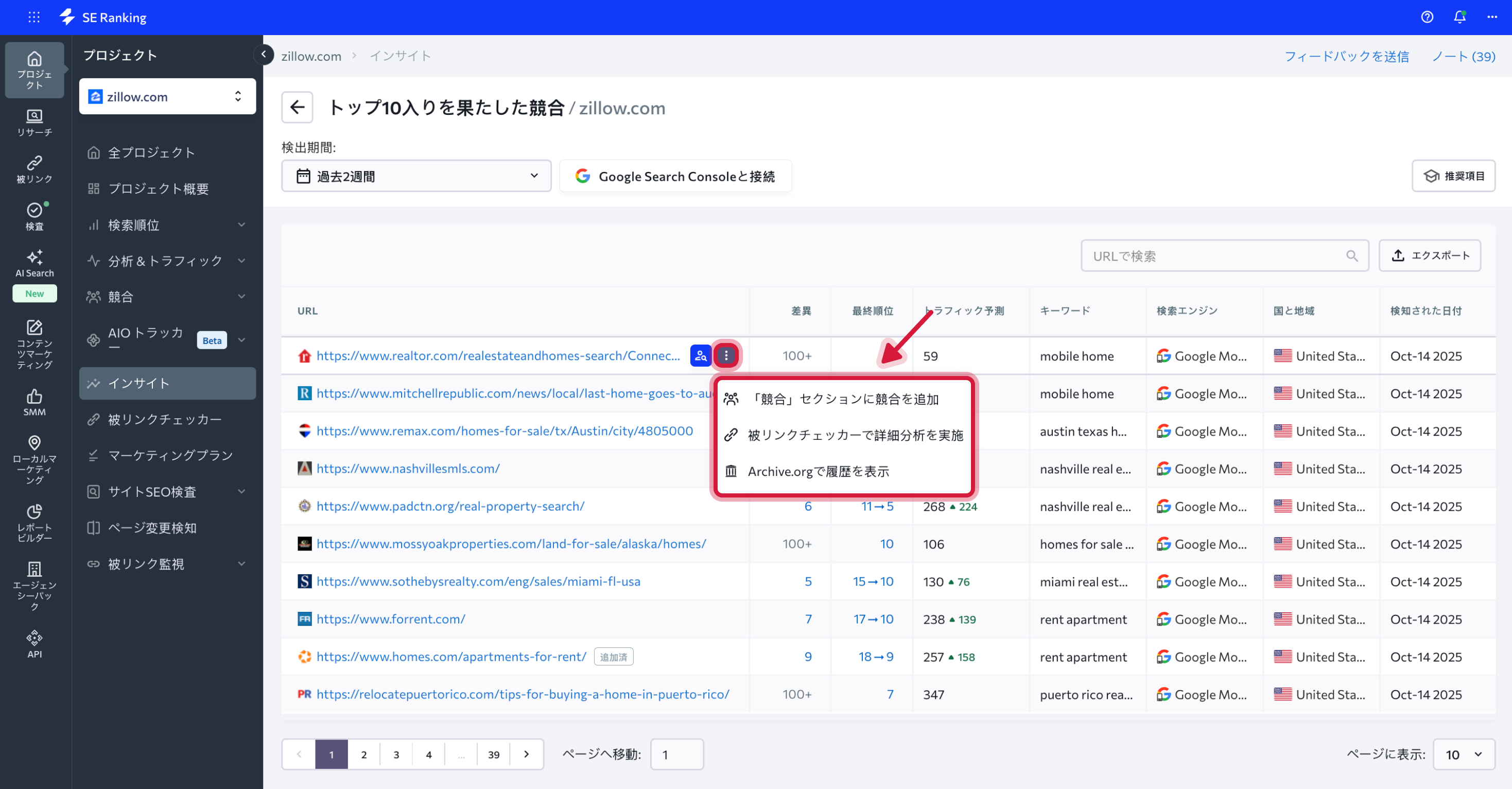Open the 過去2週間 period dropdown
The height and width of the screenshot is (789, 1512).
pyautogui.click(x=416, y=176)
